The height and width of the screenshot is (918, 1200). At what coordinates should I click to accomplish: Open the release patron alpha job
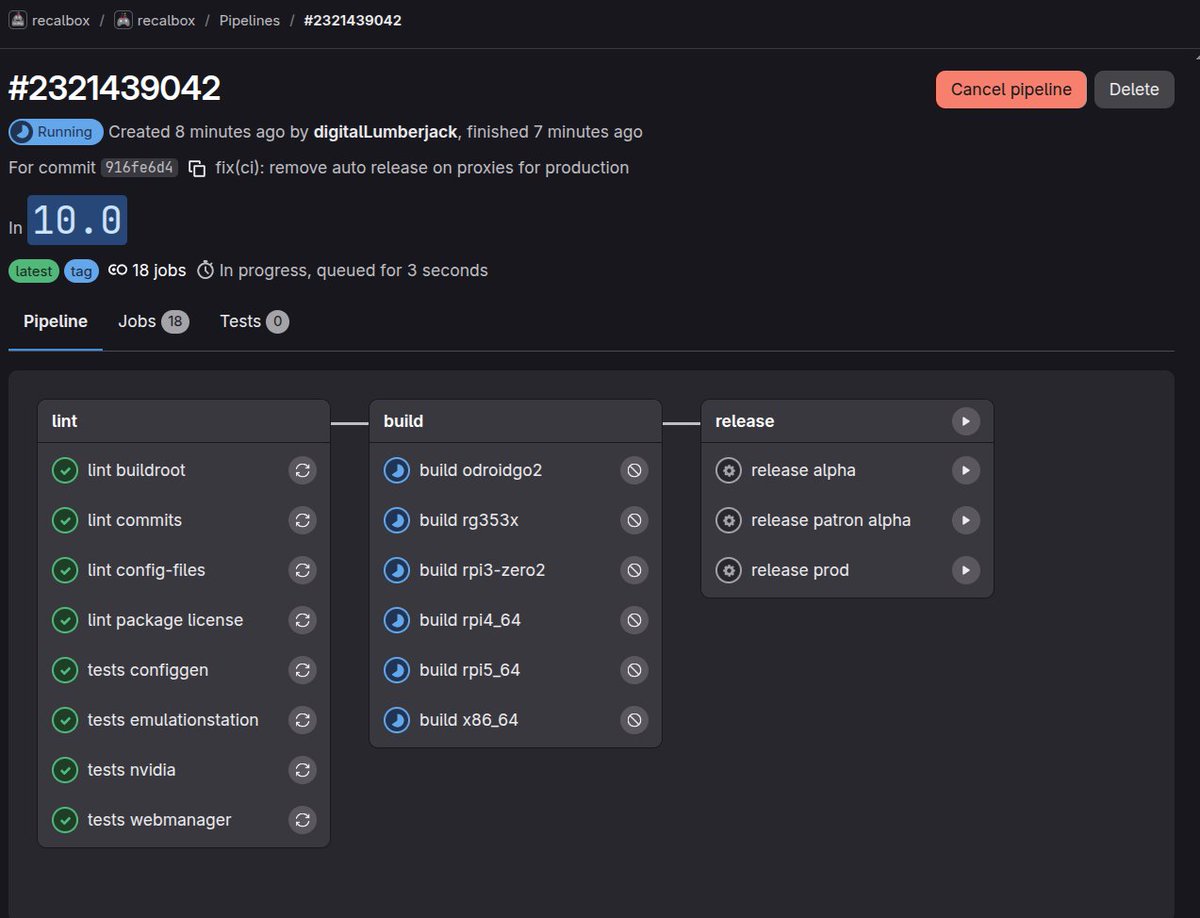point(831,520)
